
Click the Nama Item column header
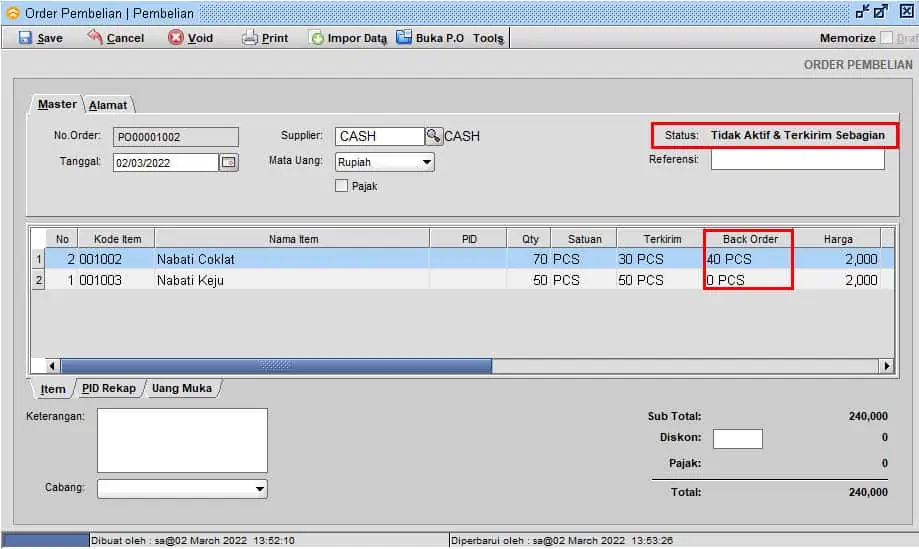(293, 239)
